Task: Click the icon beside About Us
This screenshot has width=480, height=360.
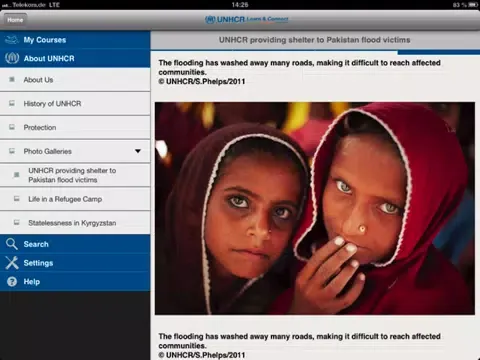Action: pyautogui.click(x=12, y=79)
